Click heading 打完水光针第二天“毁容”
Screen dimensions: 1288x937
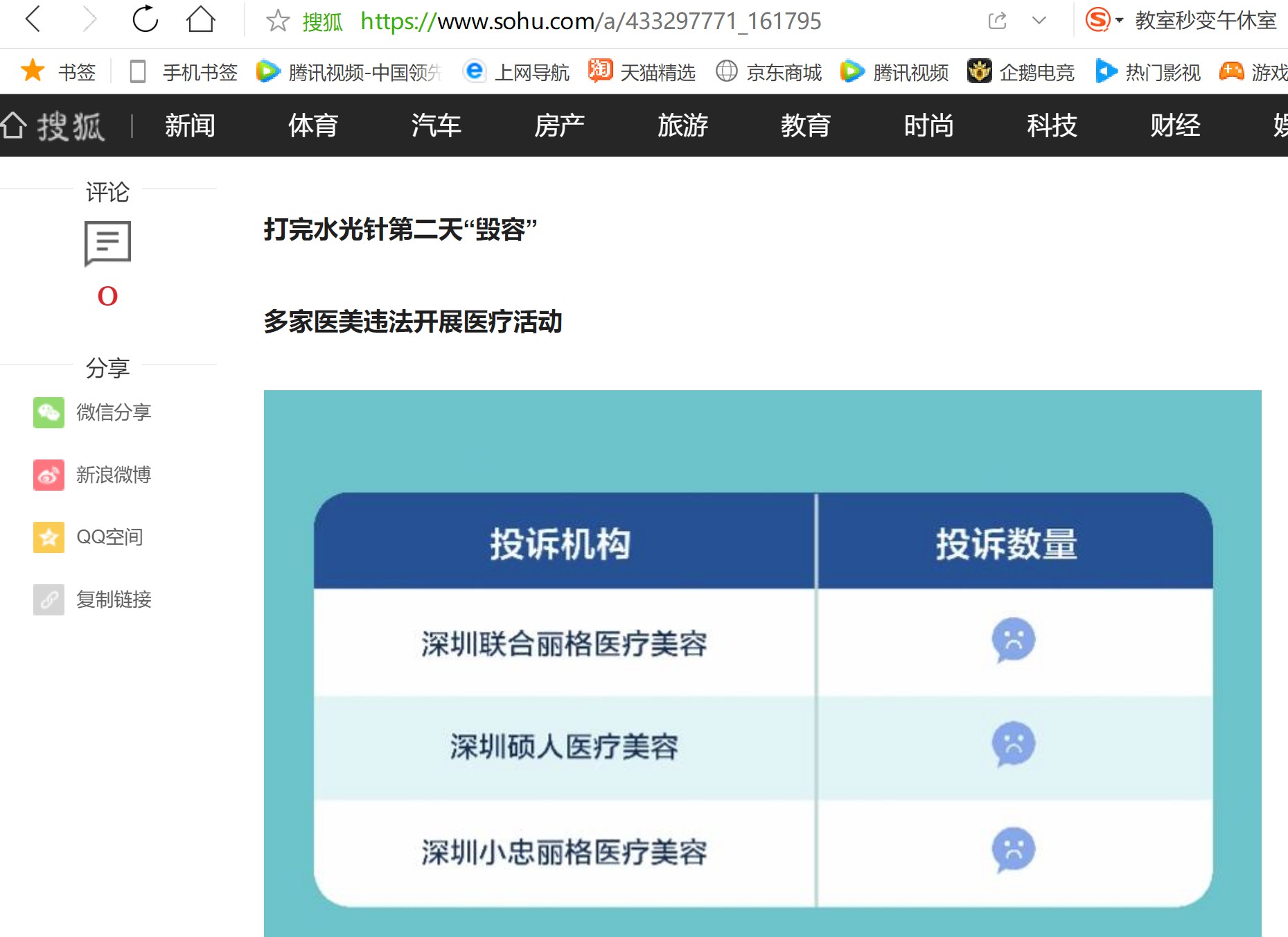(400, 229)
